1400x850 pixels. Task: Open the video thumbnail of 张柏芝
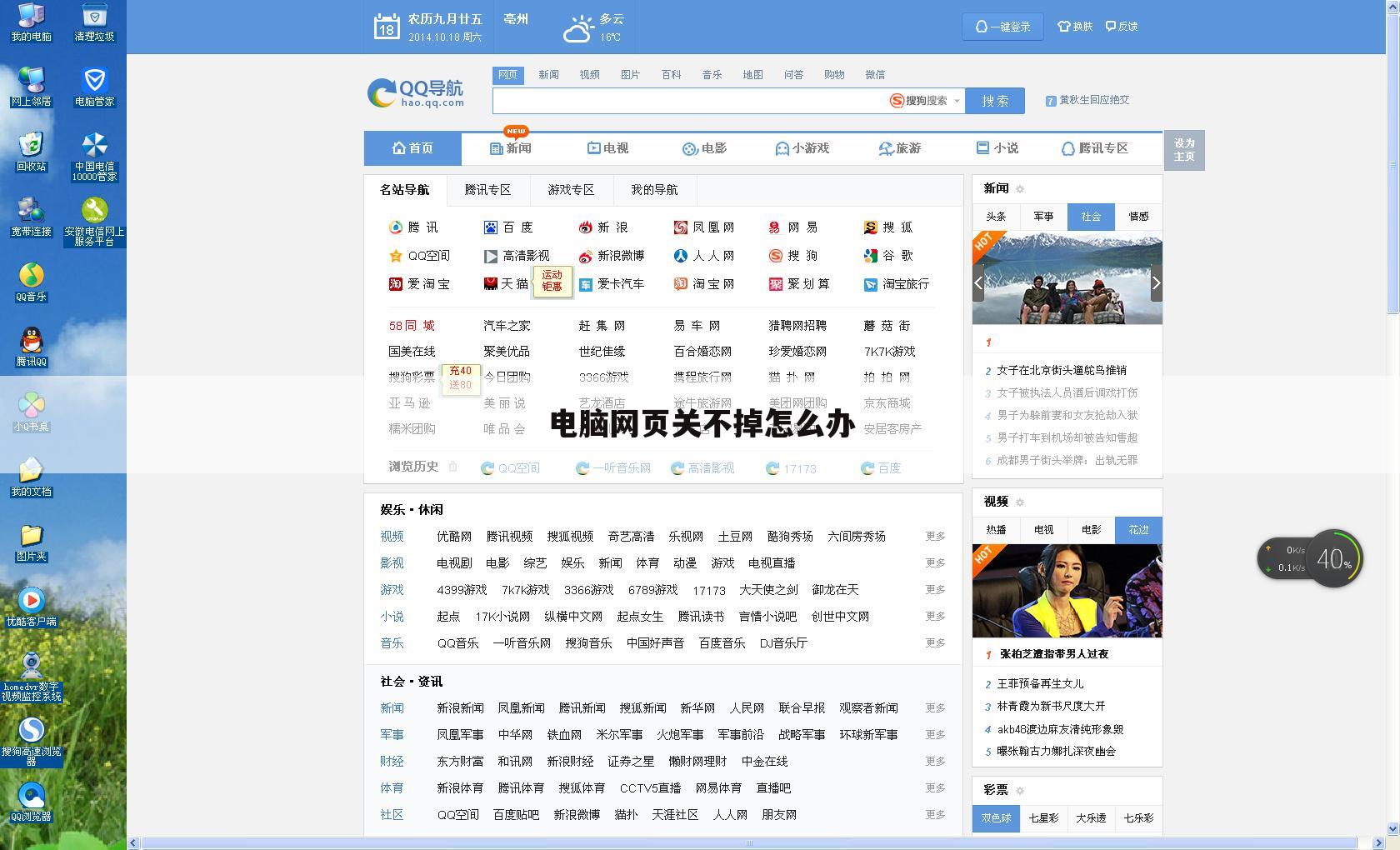click(1067, 591)
